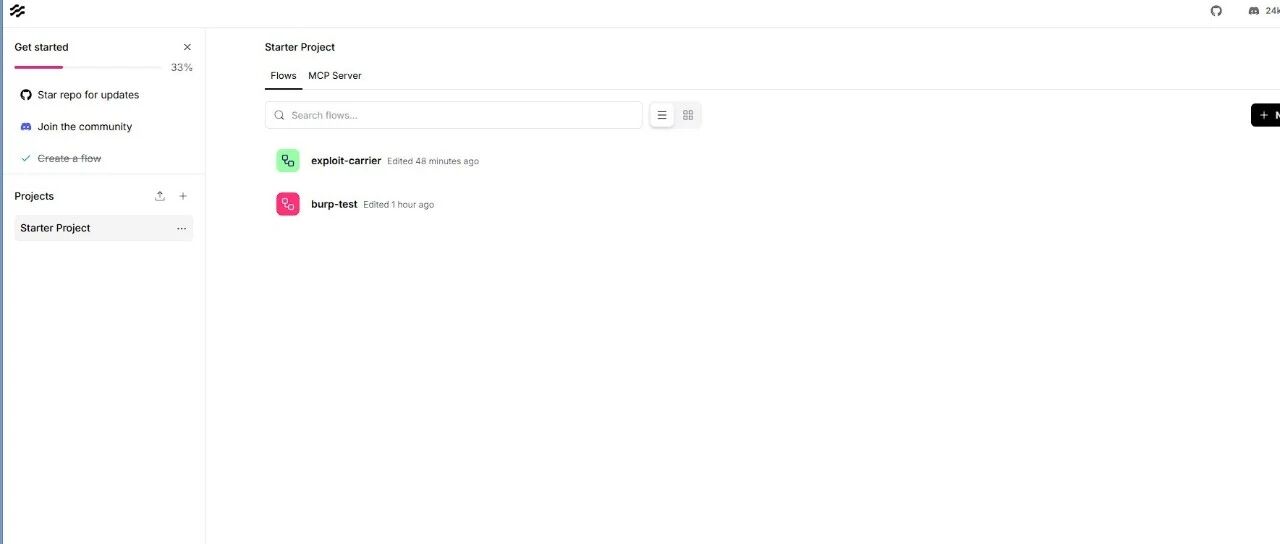Click the search magnifier icon
1280x544 pixels.
click(280, 115)
